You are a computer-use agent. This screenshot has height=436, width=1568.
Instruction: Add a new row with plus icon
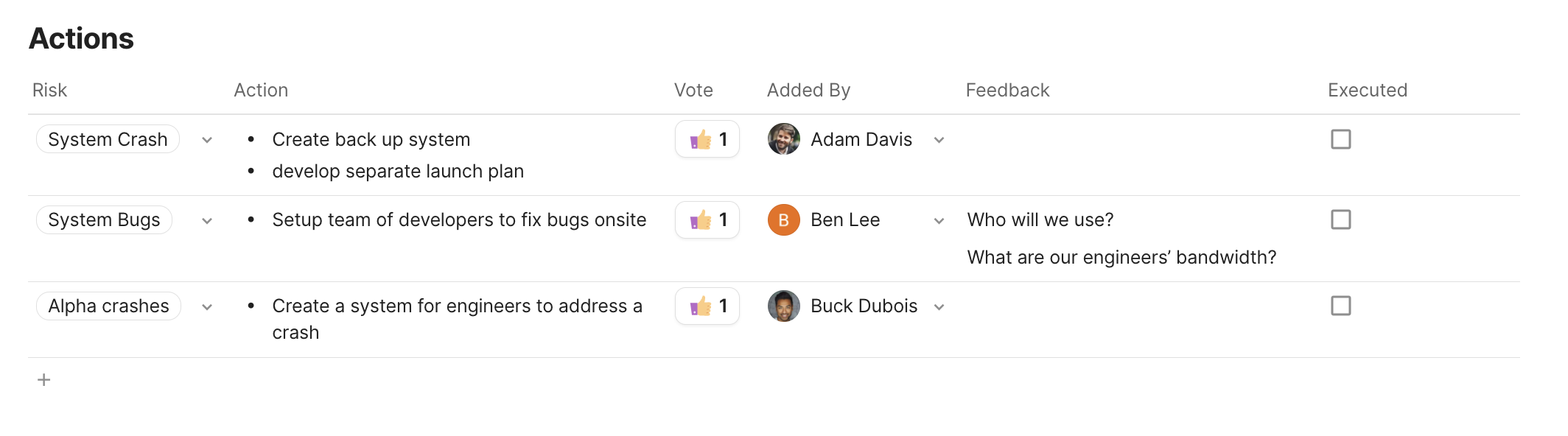(44, 380)
